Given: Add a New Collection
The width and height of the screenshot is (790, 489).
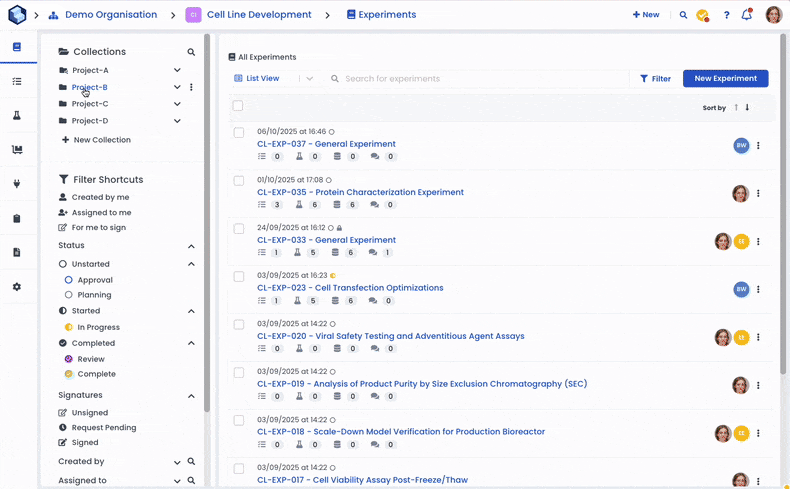Looking at the screenshot, I should point(96,139).
